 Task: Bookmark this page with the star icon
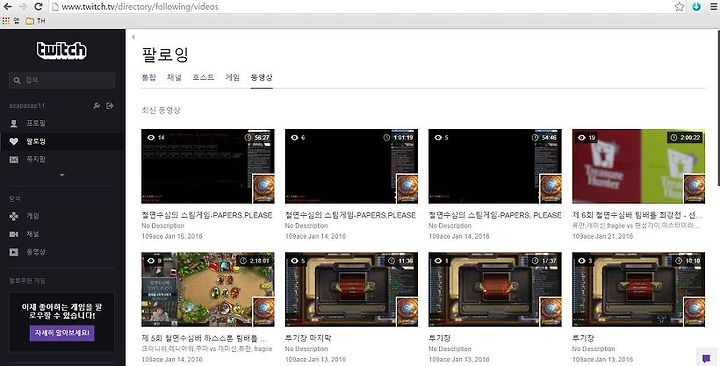pyautogui.click(x=680, y=6)
